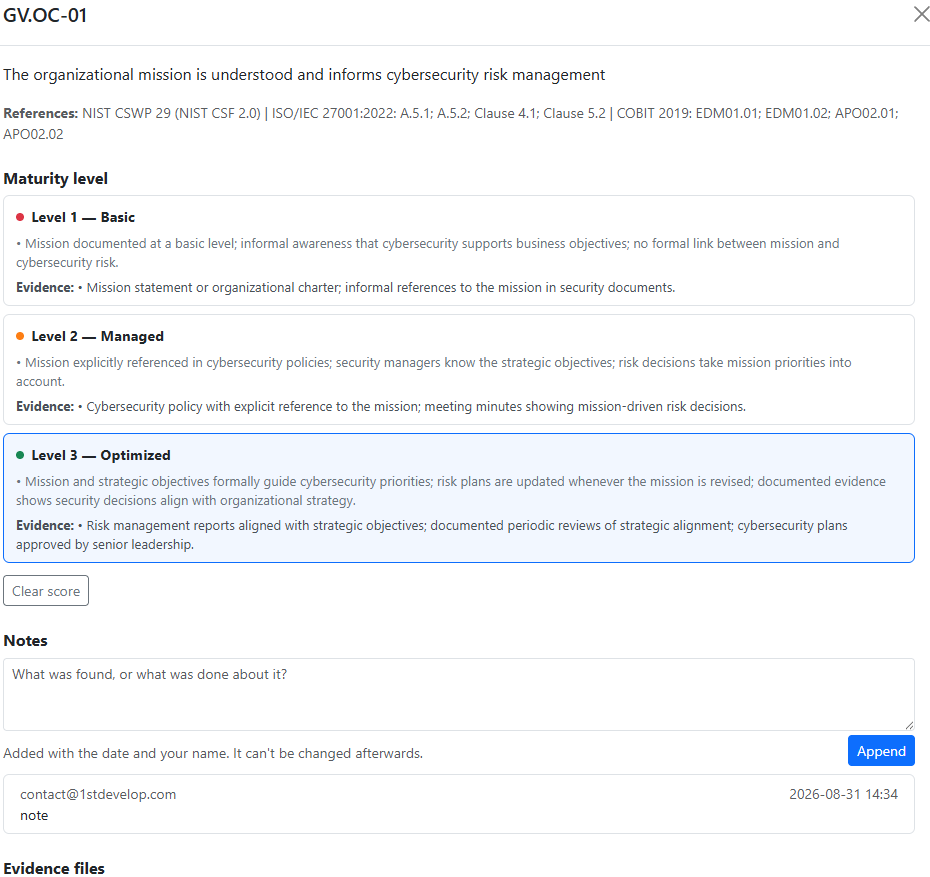
Task: Click the orange dot beside Level 2
Action: pyautogui.click(x=20, y=336)
